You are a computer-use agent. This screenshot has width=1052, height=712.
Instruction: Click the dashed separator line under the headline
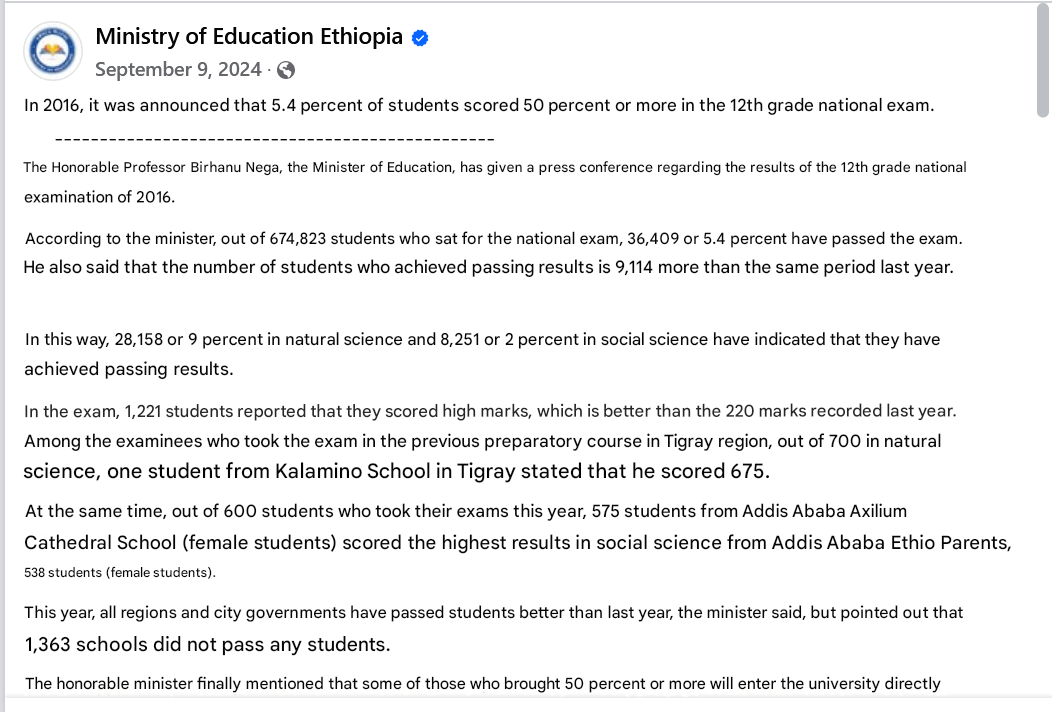click(x=274, y=139)
